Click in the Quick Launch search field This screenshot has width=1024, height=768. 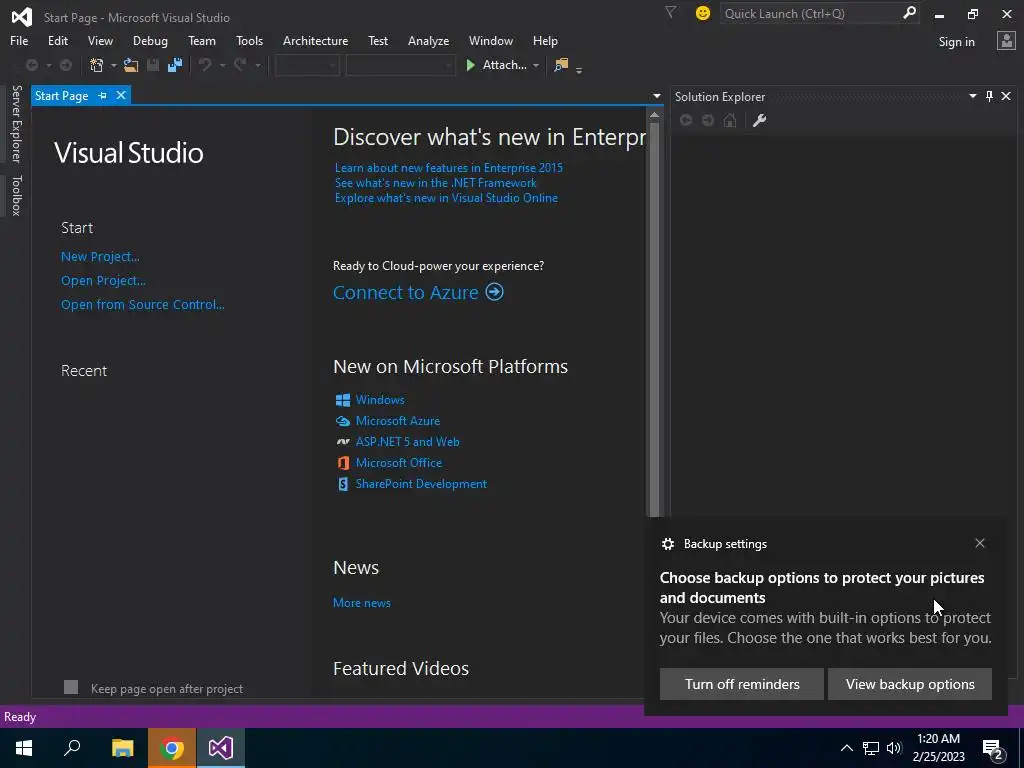click(810, 13)
